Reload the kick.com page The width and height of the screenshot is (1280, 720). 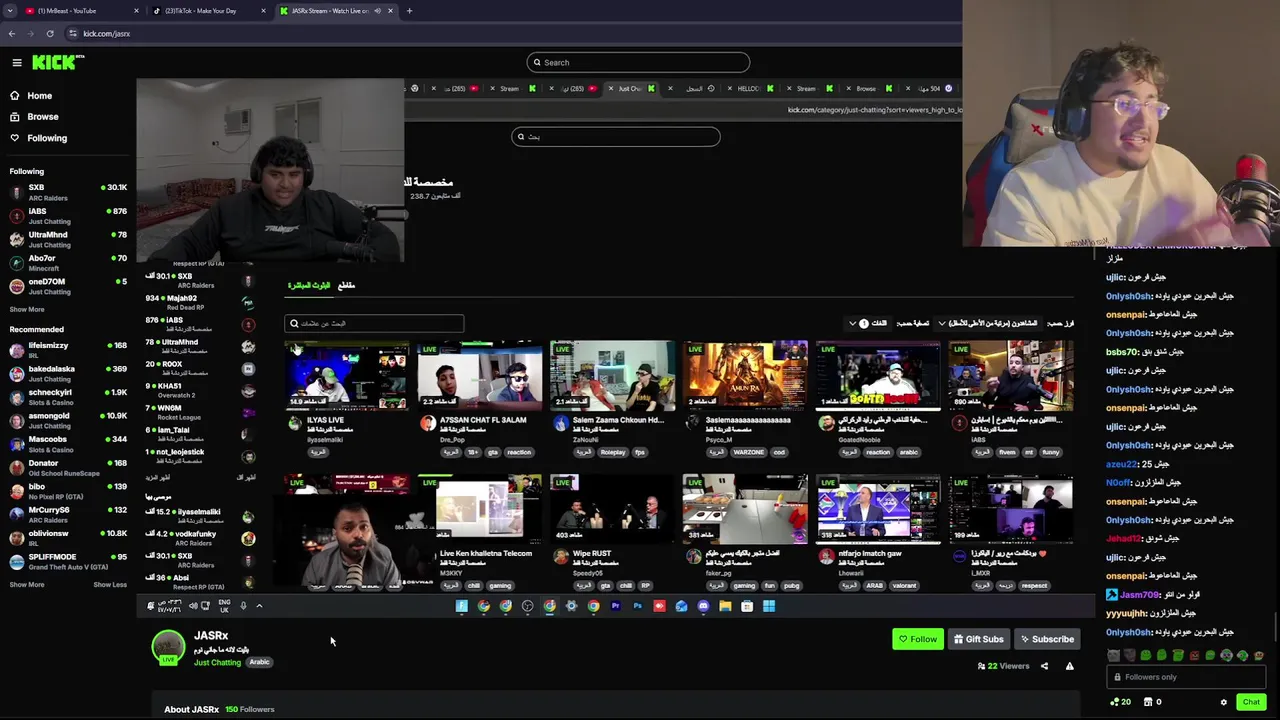(x=50, y=33)
